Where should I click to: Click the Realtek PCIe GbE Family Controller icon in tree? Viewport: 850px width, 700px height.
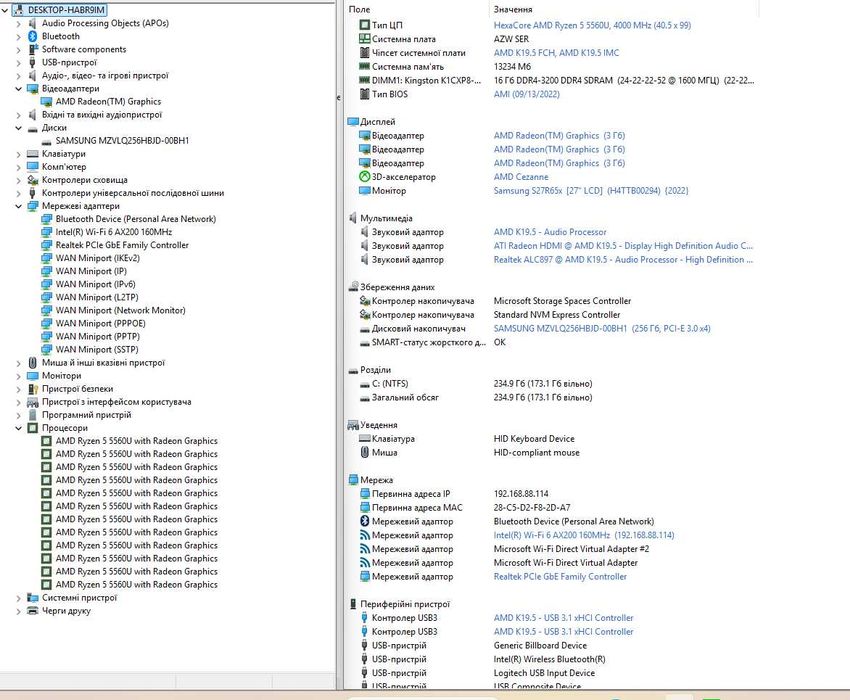click(x=47, y=245)
